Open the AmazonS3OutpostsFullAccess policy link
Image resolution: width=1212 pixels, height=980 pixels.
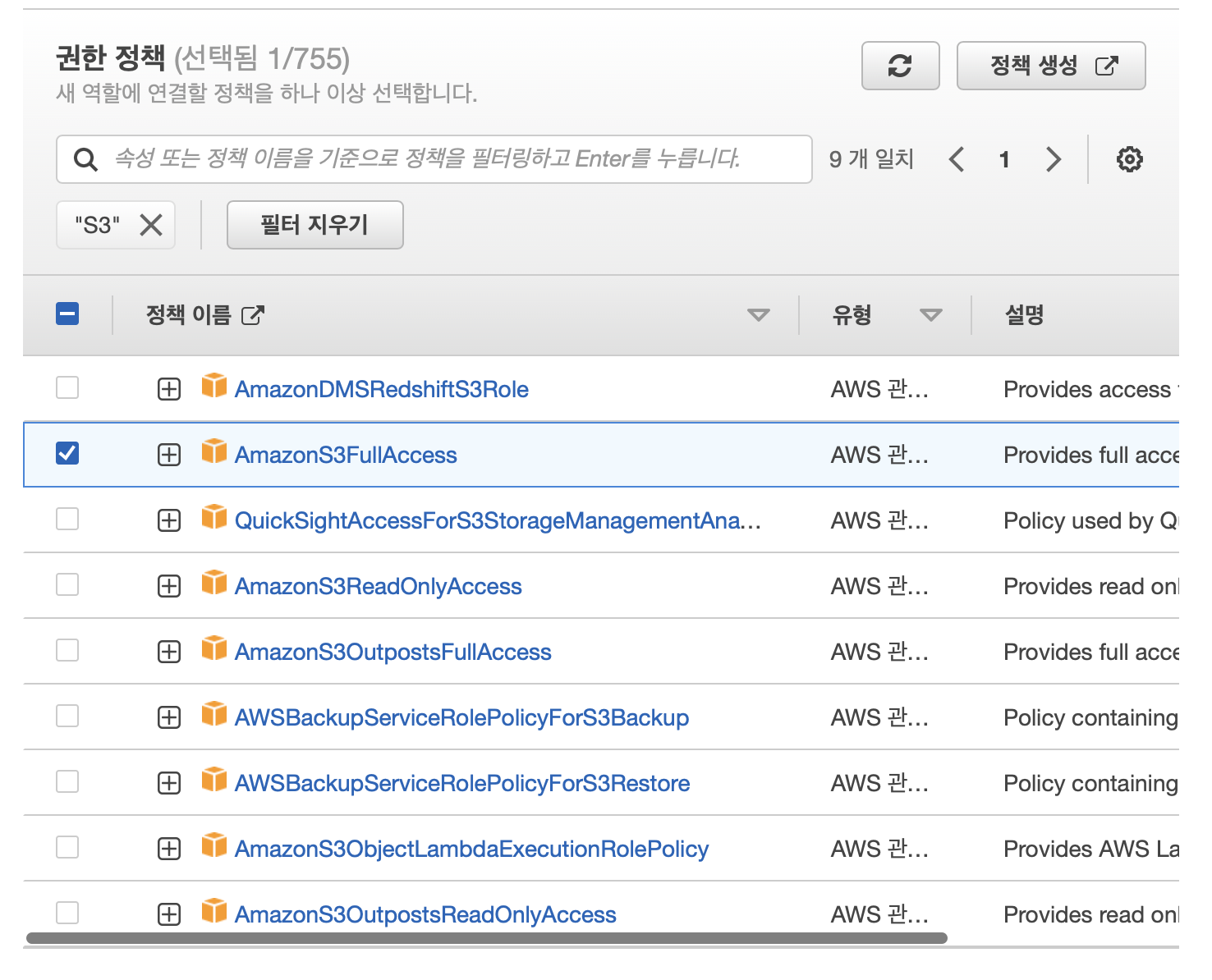tap(393, 652)
